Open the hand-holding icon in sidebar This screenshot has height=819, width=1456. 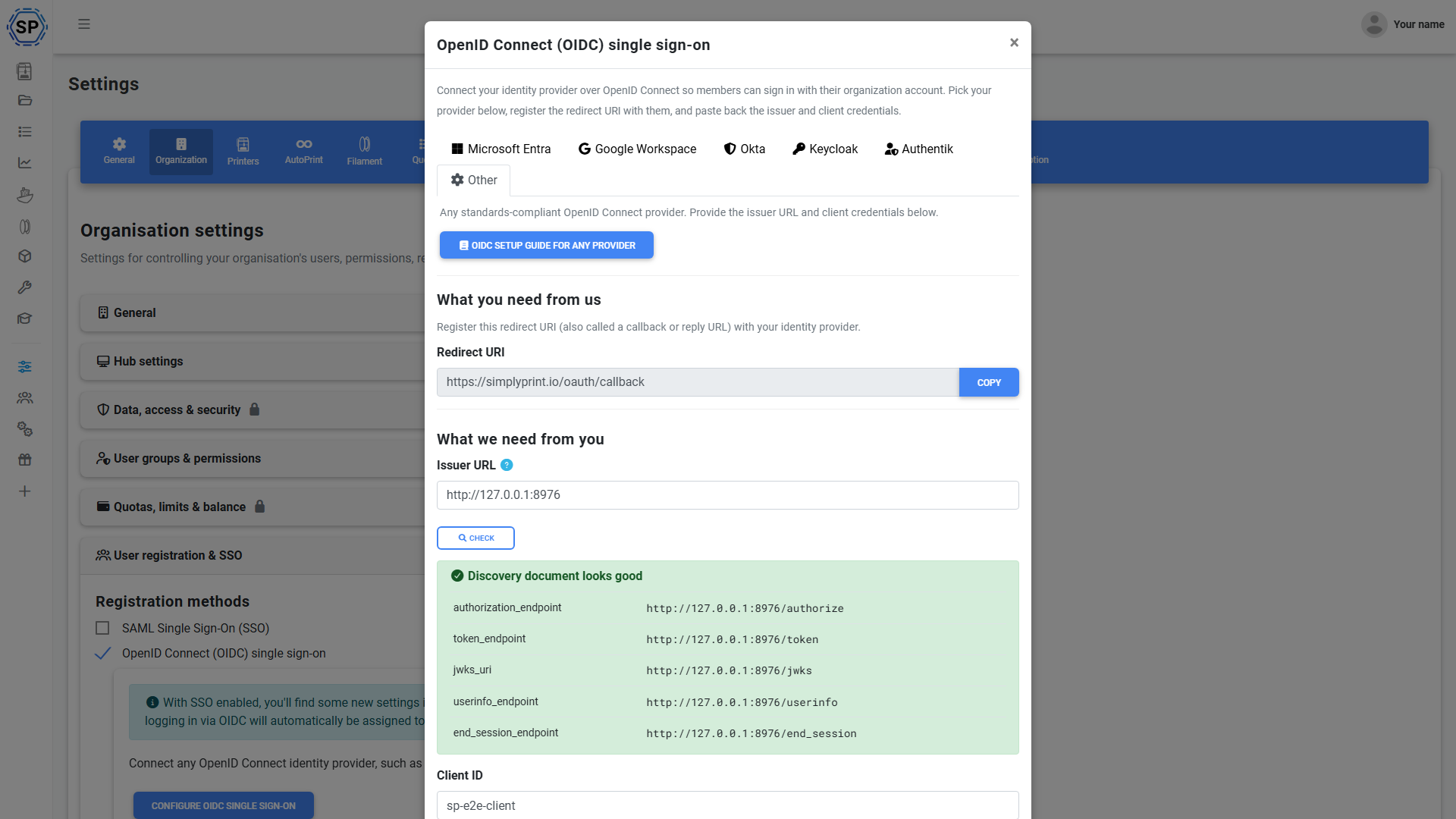[x=25, y=195]
